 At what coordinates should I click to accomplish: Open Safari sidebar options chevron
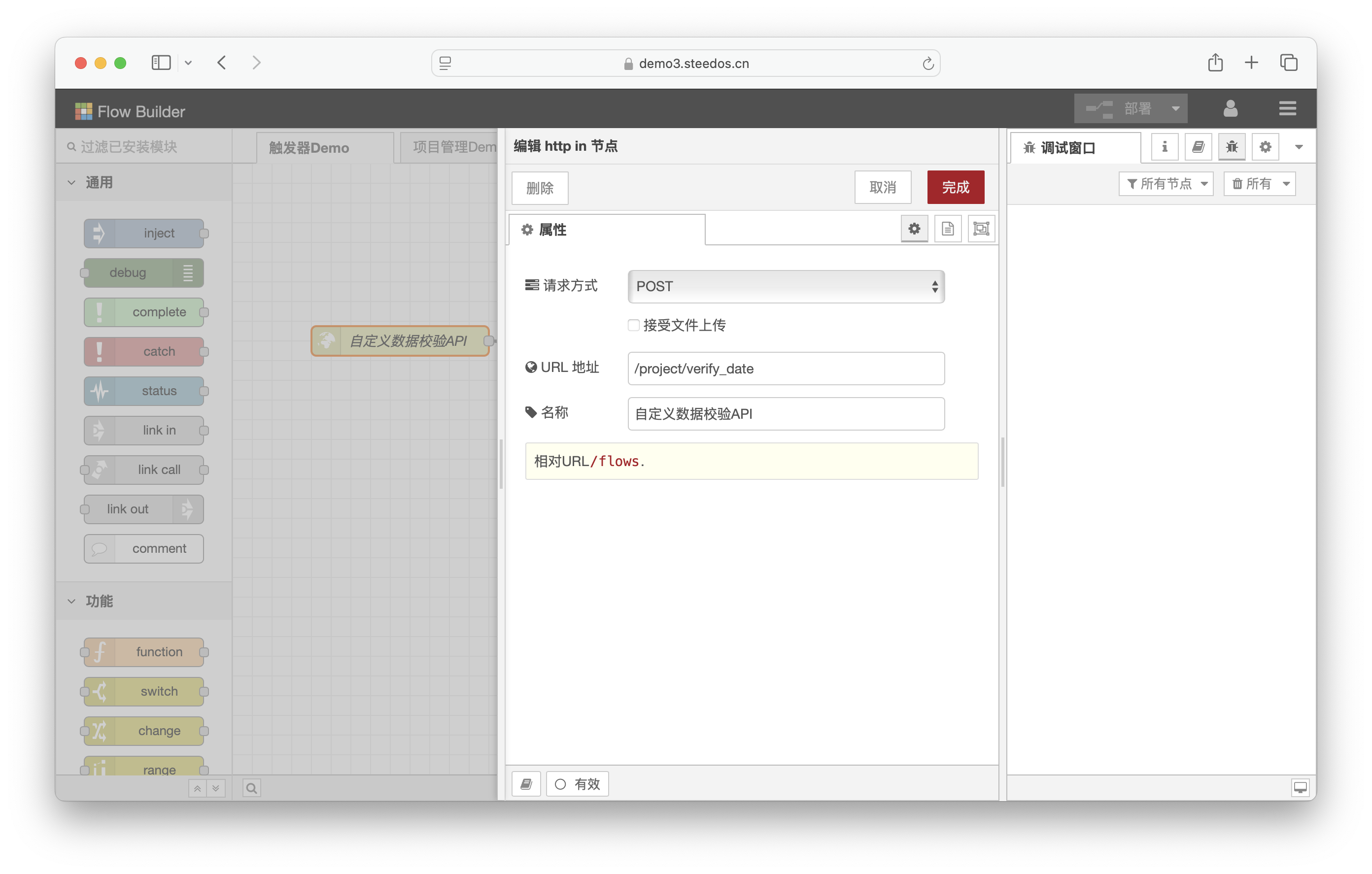pyautogui.click(x=188, y=63)
